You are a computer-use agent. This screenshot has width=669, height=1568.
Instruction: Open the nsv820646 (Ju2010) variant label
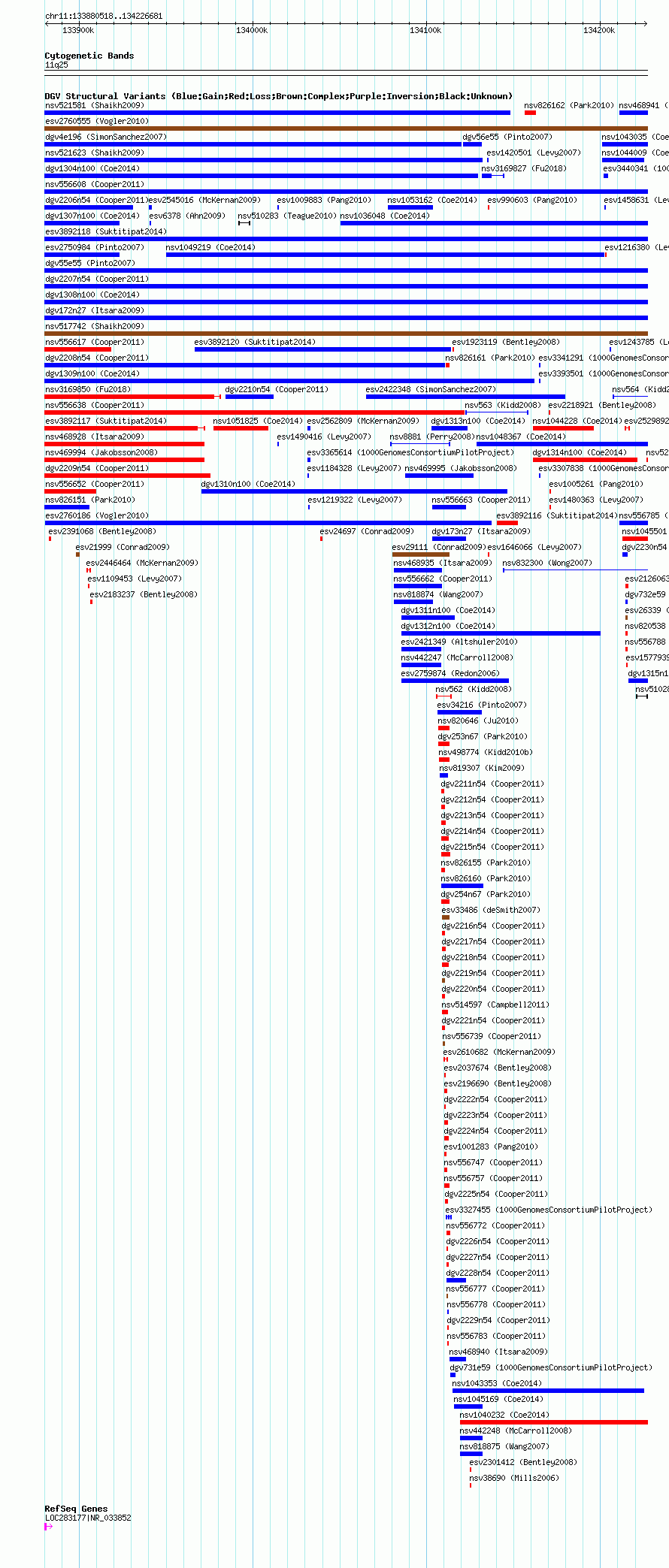[478, 721]
